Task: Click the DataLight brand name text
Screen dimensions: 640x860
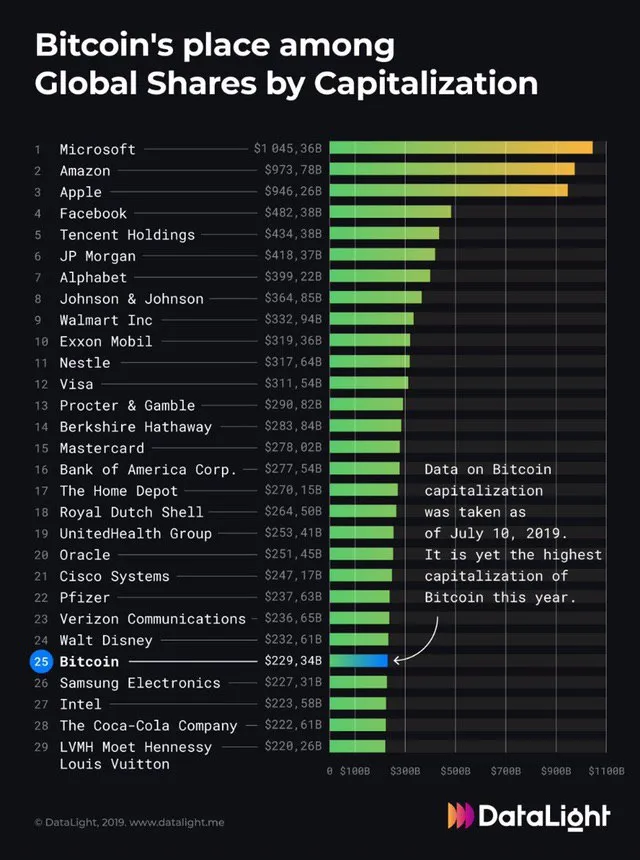Action: point(544,816)
